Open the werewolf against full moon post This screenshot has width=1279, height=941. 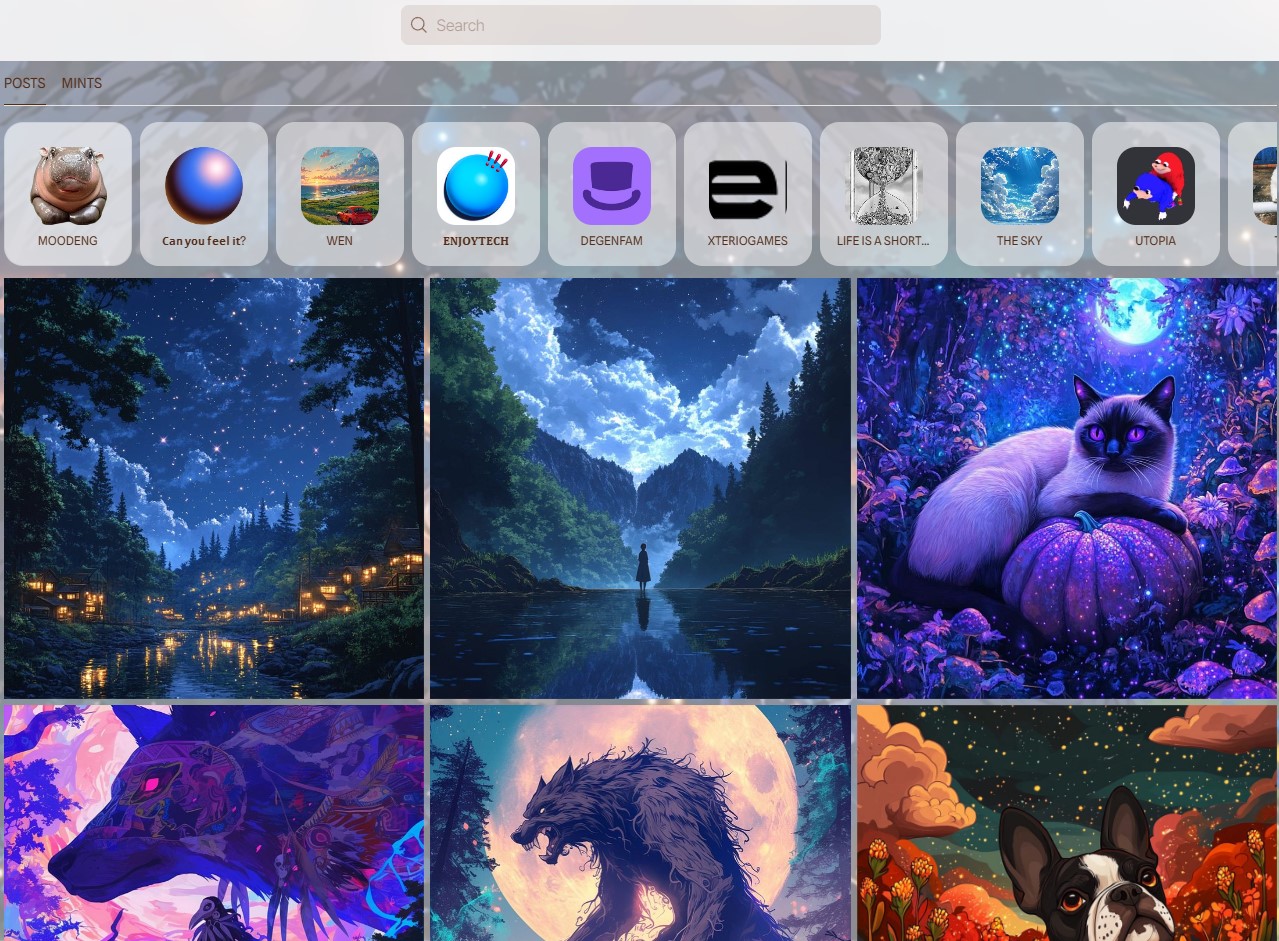(x=640, y=823)
